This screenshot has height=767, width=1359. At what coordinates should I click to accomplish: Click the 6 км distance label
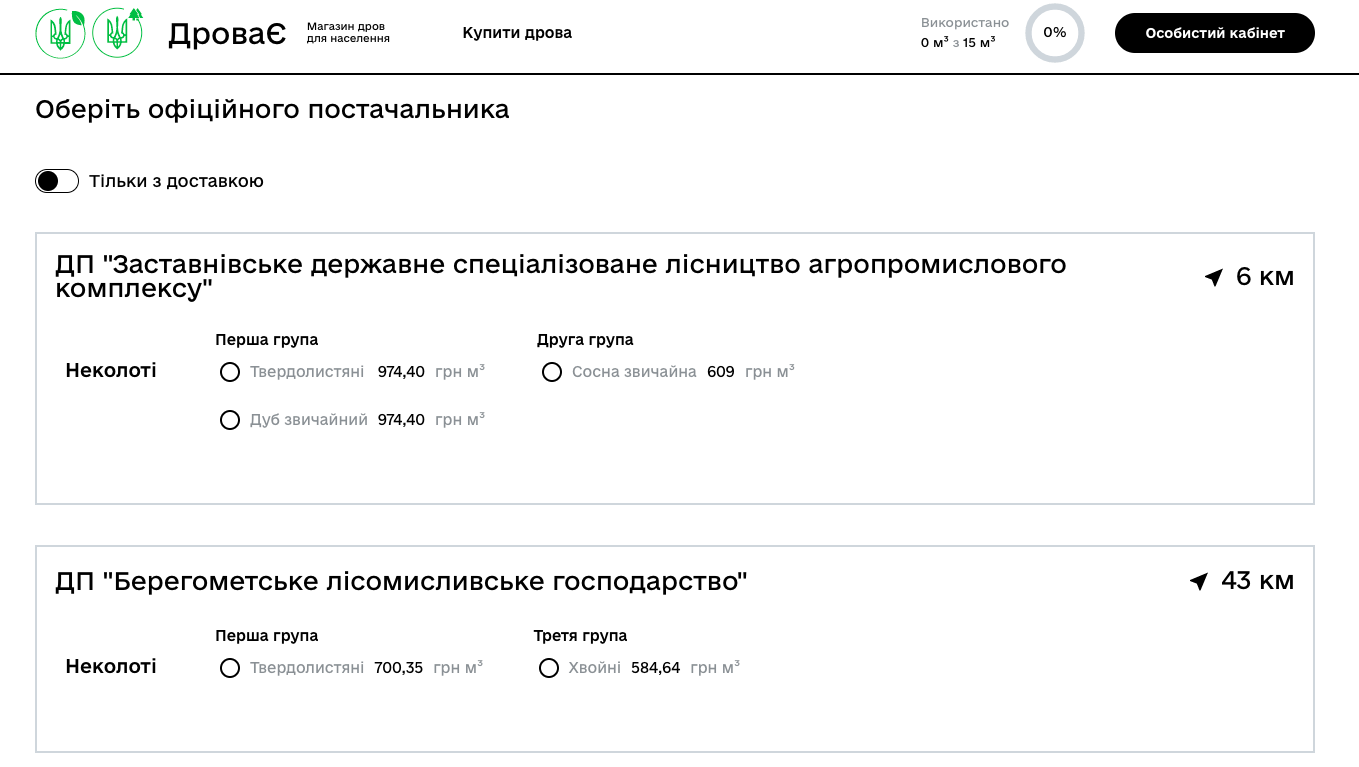(1264, 277)
